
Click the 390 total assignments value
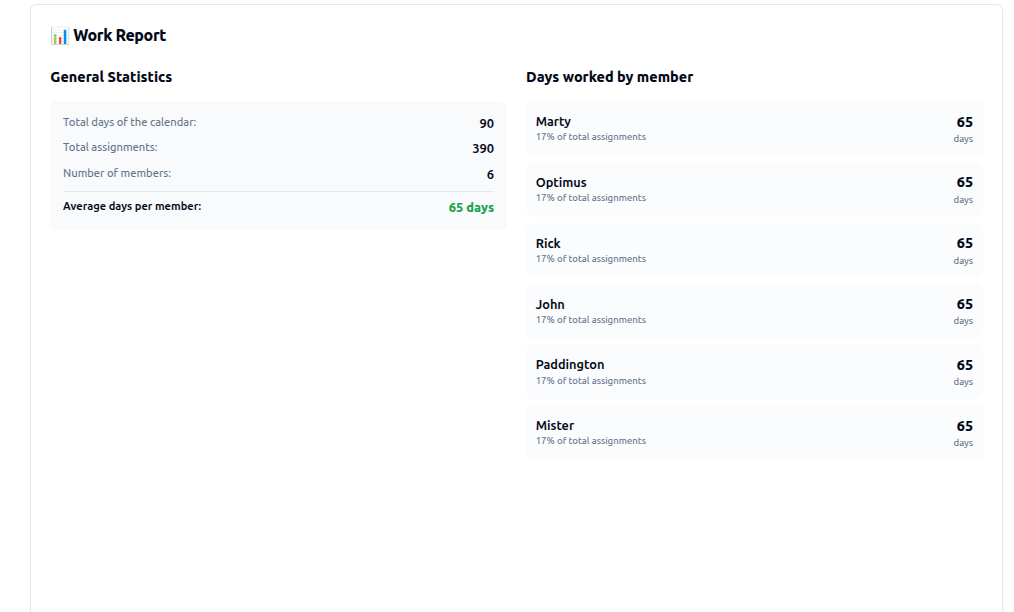point(483,149)
